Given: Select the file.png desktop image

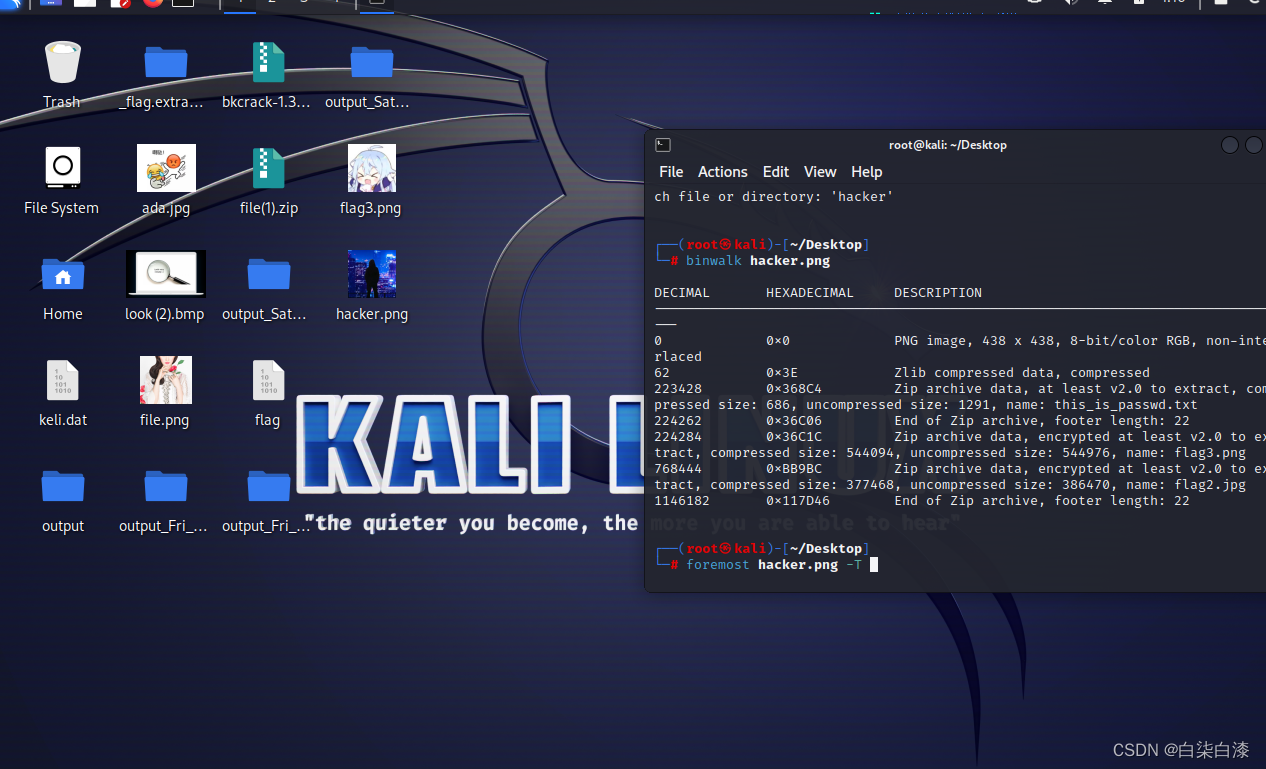Looking at the screenshot, I should click(x=165, y=382).
